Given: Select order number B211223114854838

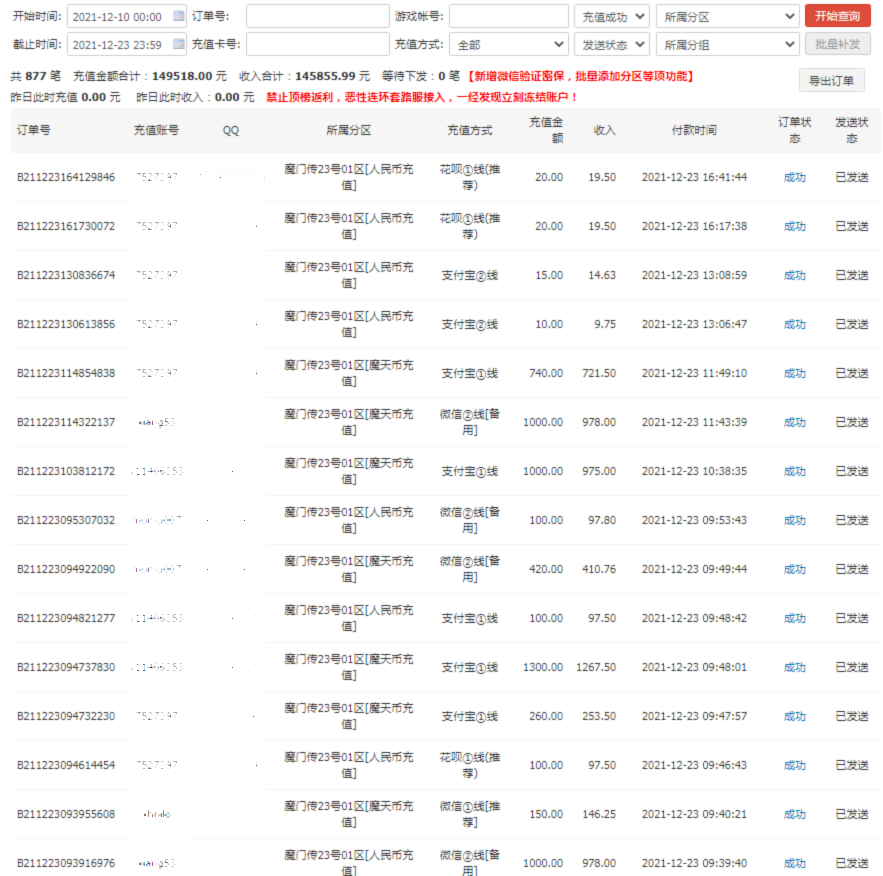Looking at the screenshot, I should 66,373.
